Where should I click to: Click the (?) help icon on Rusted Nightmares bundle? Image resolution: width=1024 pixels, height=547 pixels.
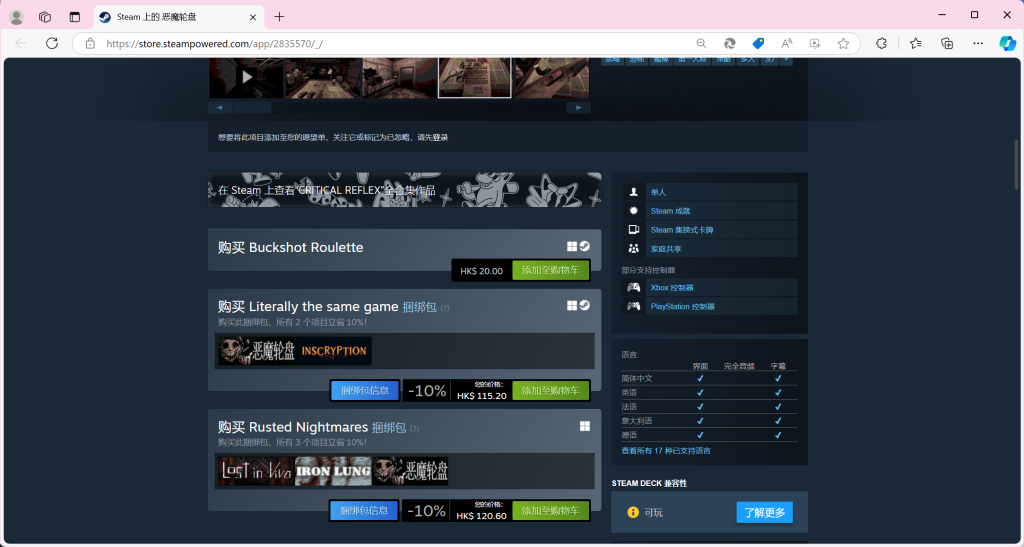415,429
